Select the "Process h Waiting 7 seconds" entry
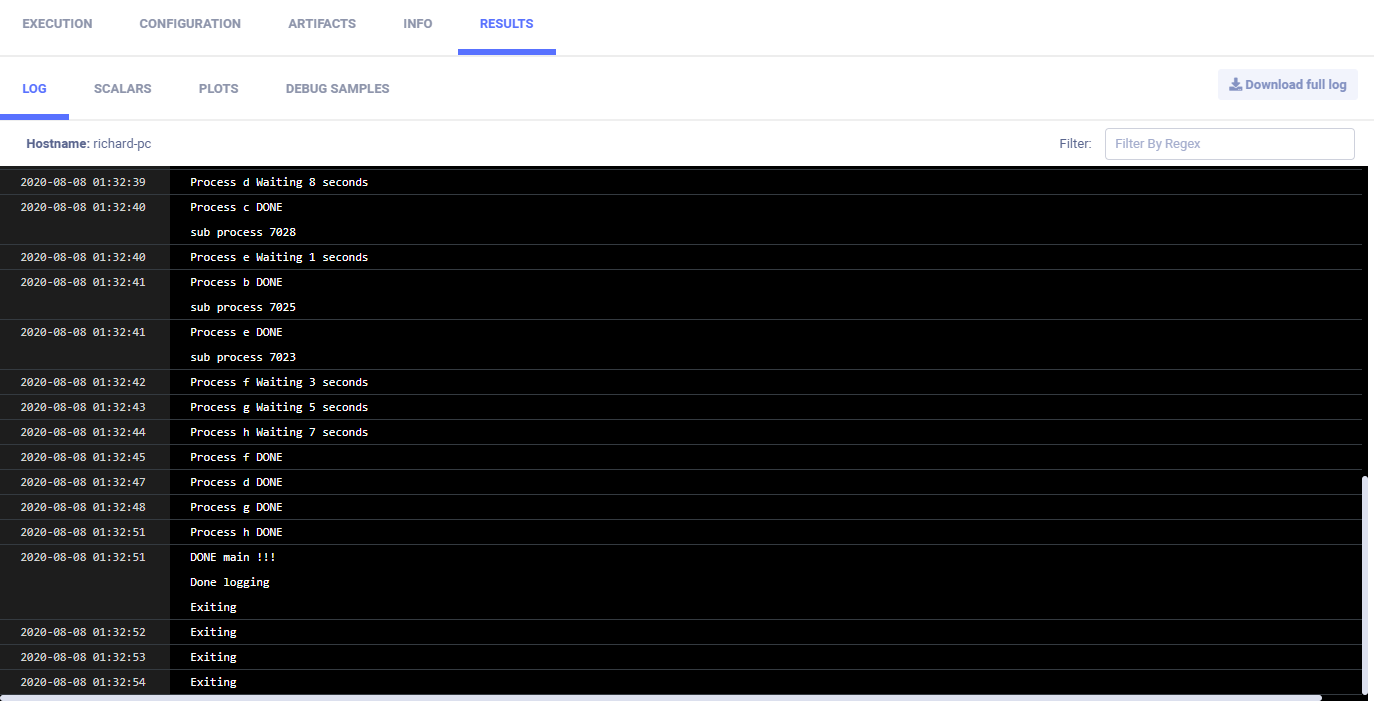This screenshot has height=704, width=1376. point(279,433)
